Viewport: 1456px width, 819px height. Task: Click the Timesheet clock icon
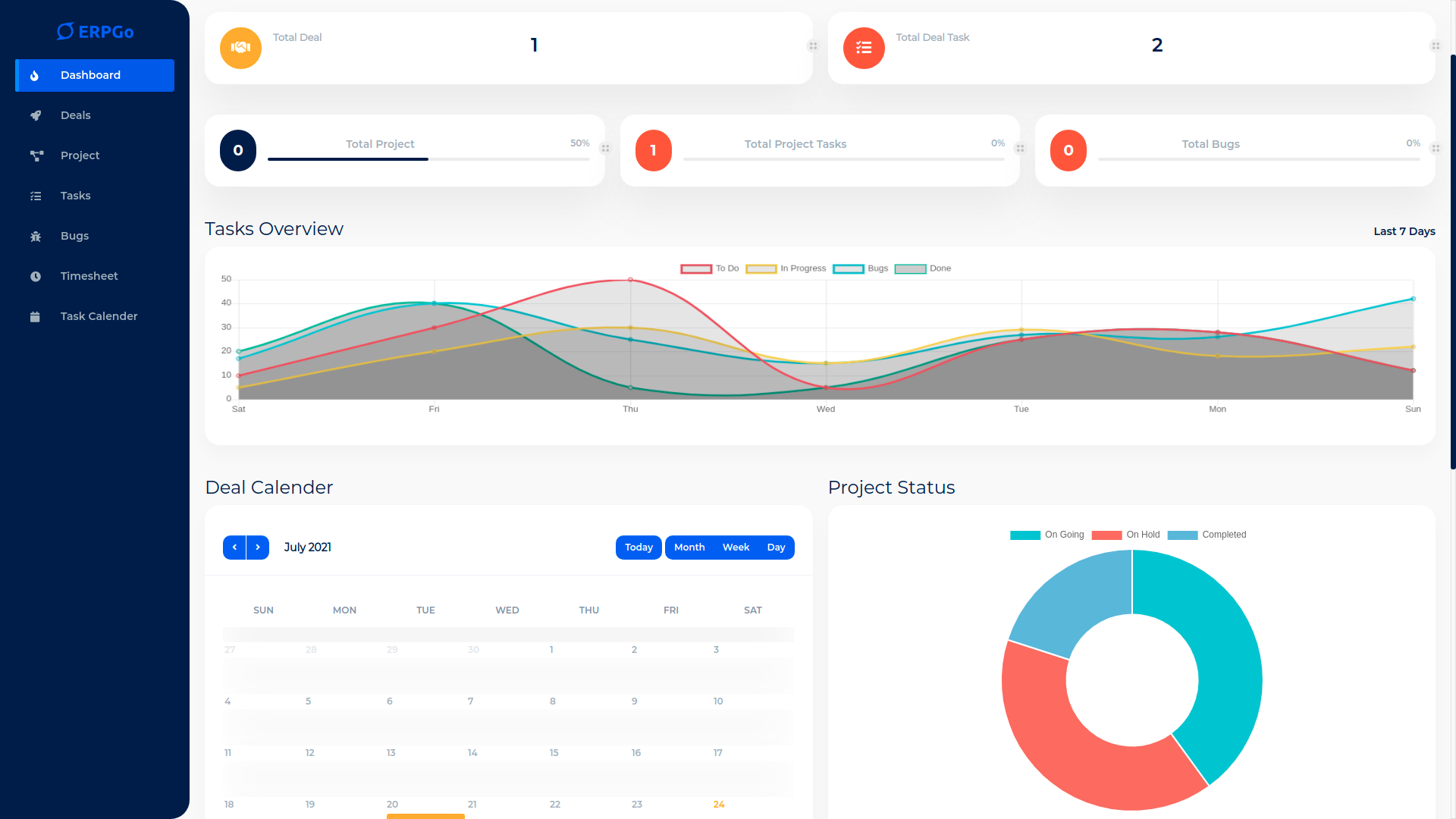coord(36,276)
